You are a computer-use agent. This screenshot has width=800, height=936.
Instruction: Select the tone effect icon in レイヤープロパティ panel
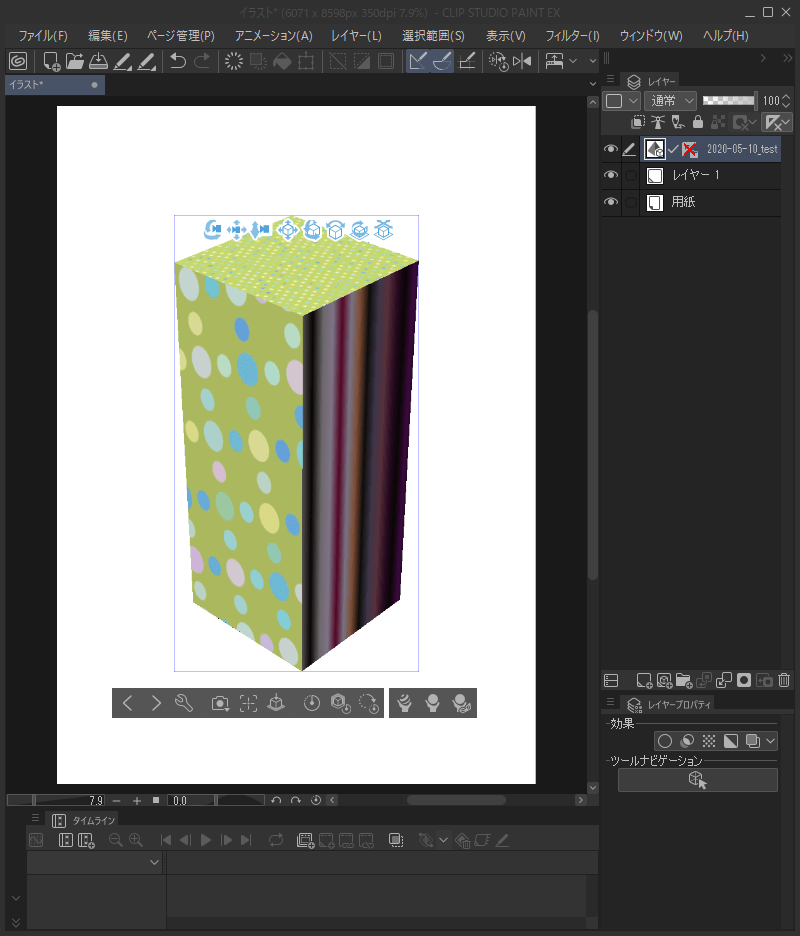tap(709, 740)
